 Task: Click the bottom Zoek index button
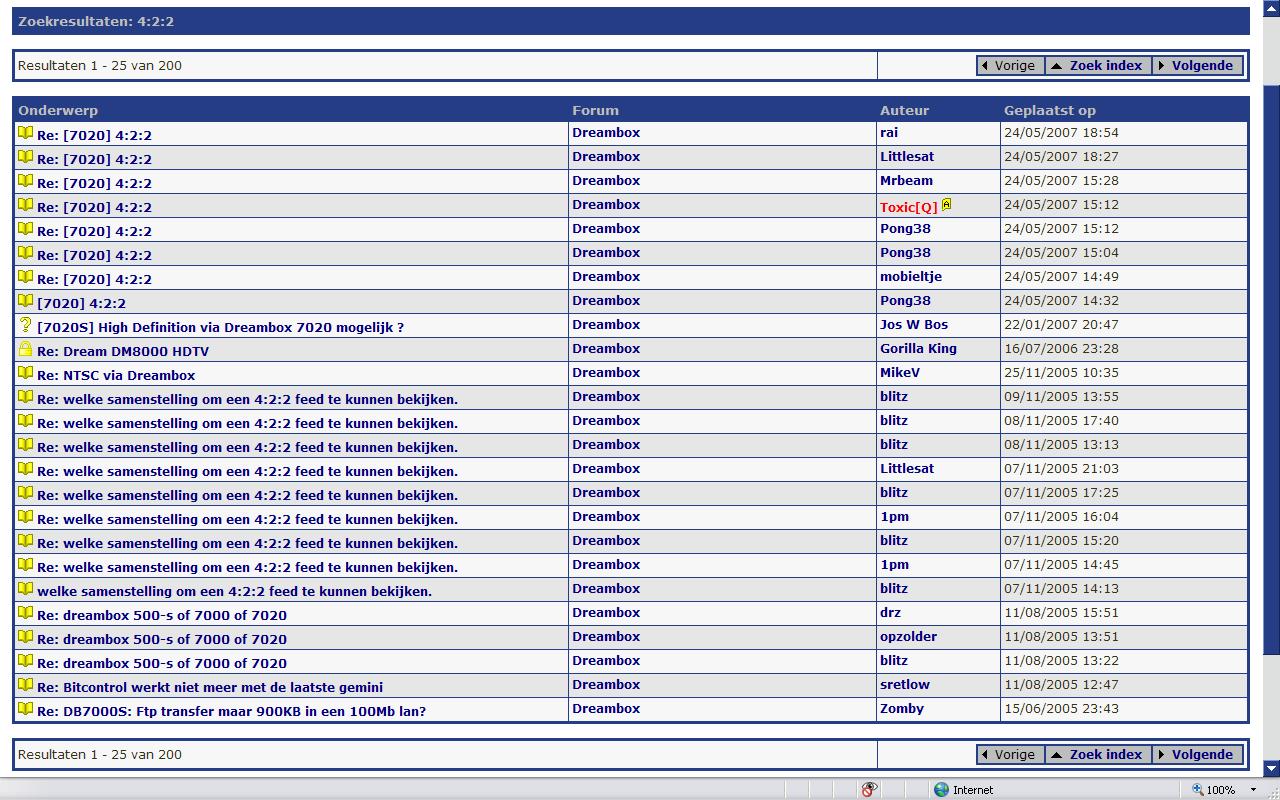point(1098,755)
